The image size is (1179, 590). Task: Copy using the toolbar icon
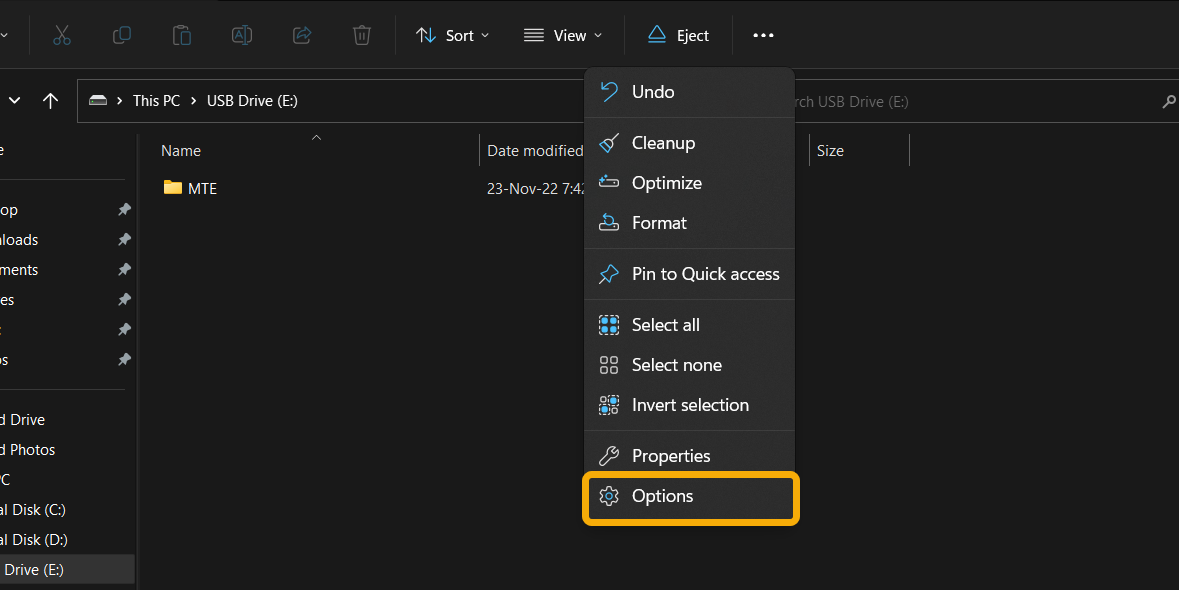121,35
